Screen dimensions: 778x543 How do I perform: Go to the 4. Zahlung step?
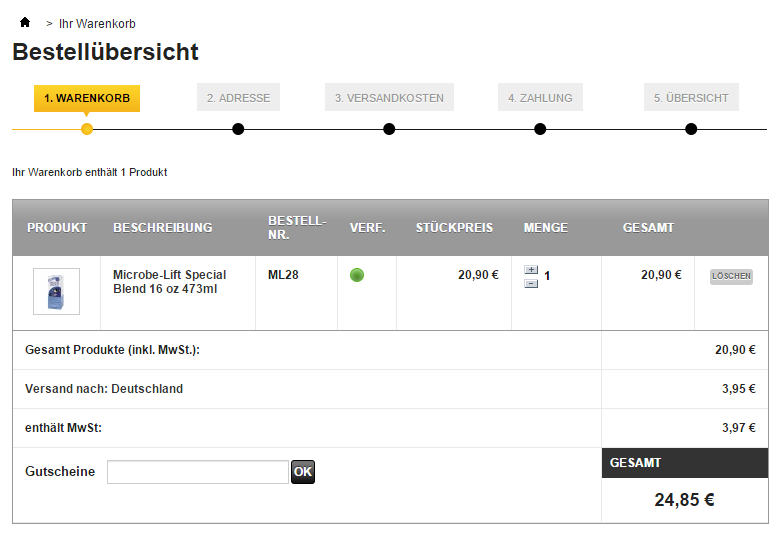[540, 98]
